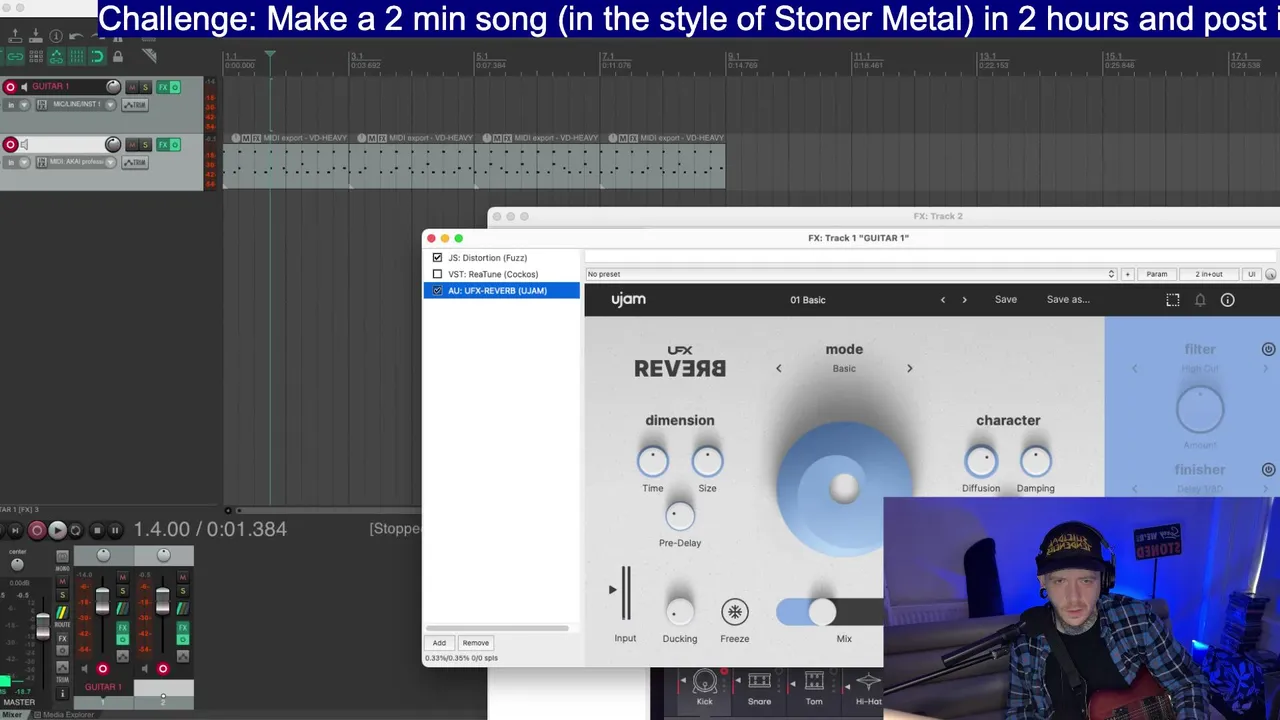
Task: Toggle record monitoring speaker on GUITAR 1
Action: pyautogui.click(x=24, y=87)
